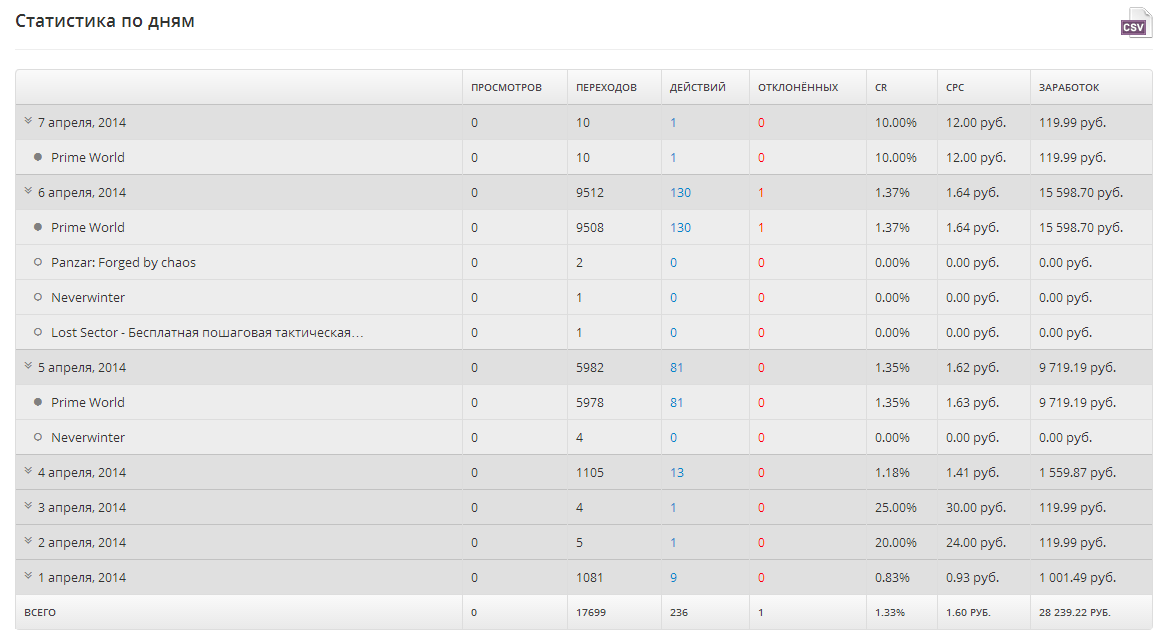Click the Отклонённых column header

pyautogui.click(x=798, y=88)
